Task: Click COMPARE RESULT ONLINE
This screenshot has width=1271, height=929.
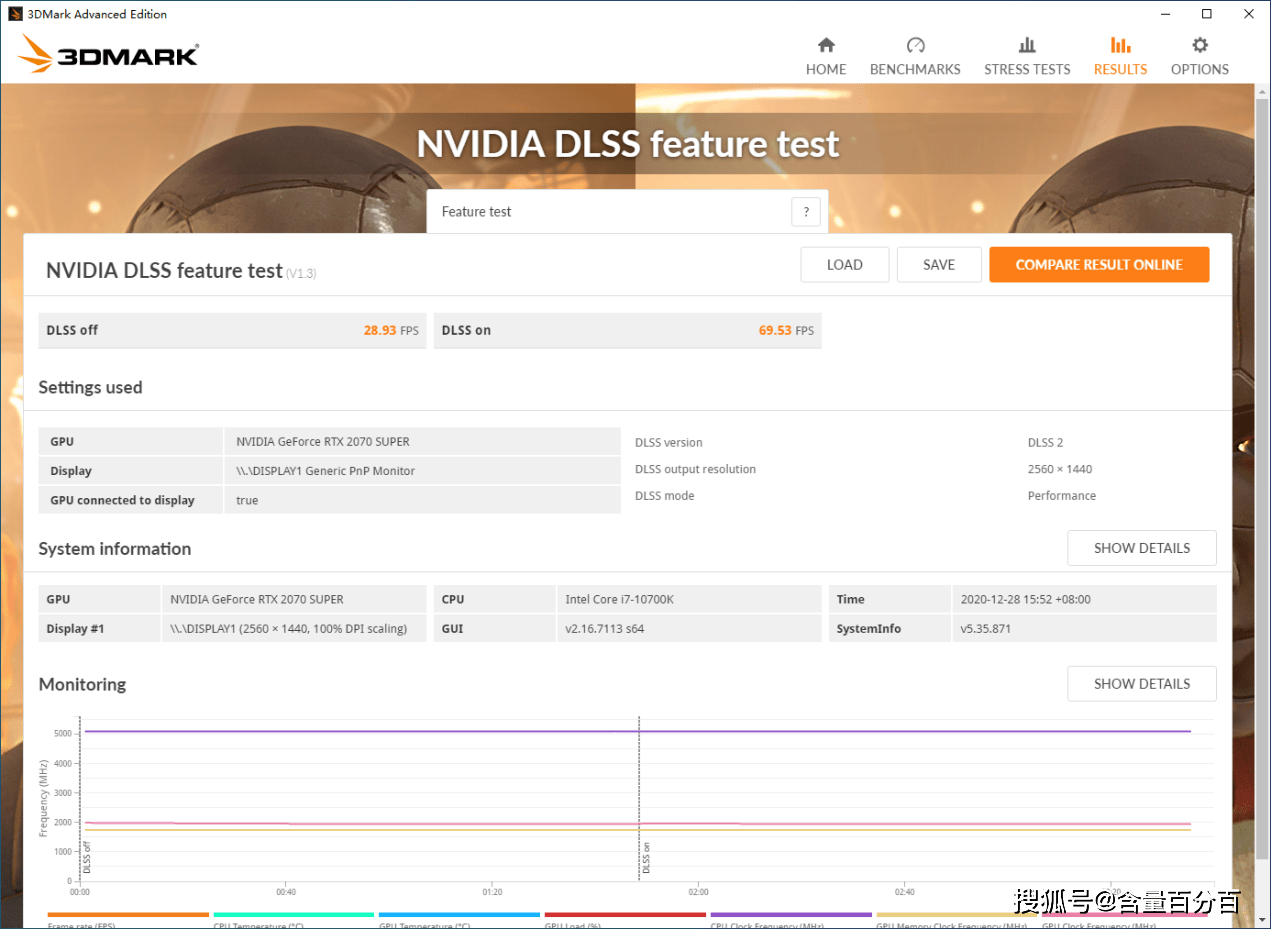Action: click(x=1099, y=265)
